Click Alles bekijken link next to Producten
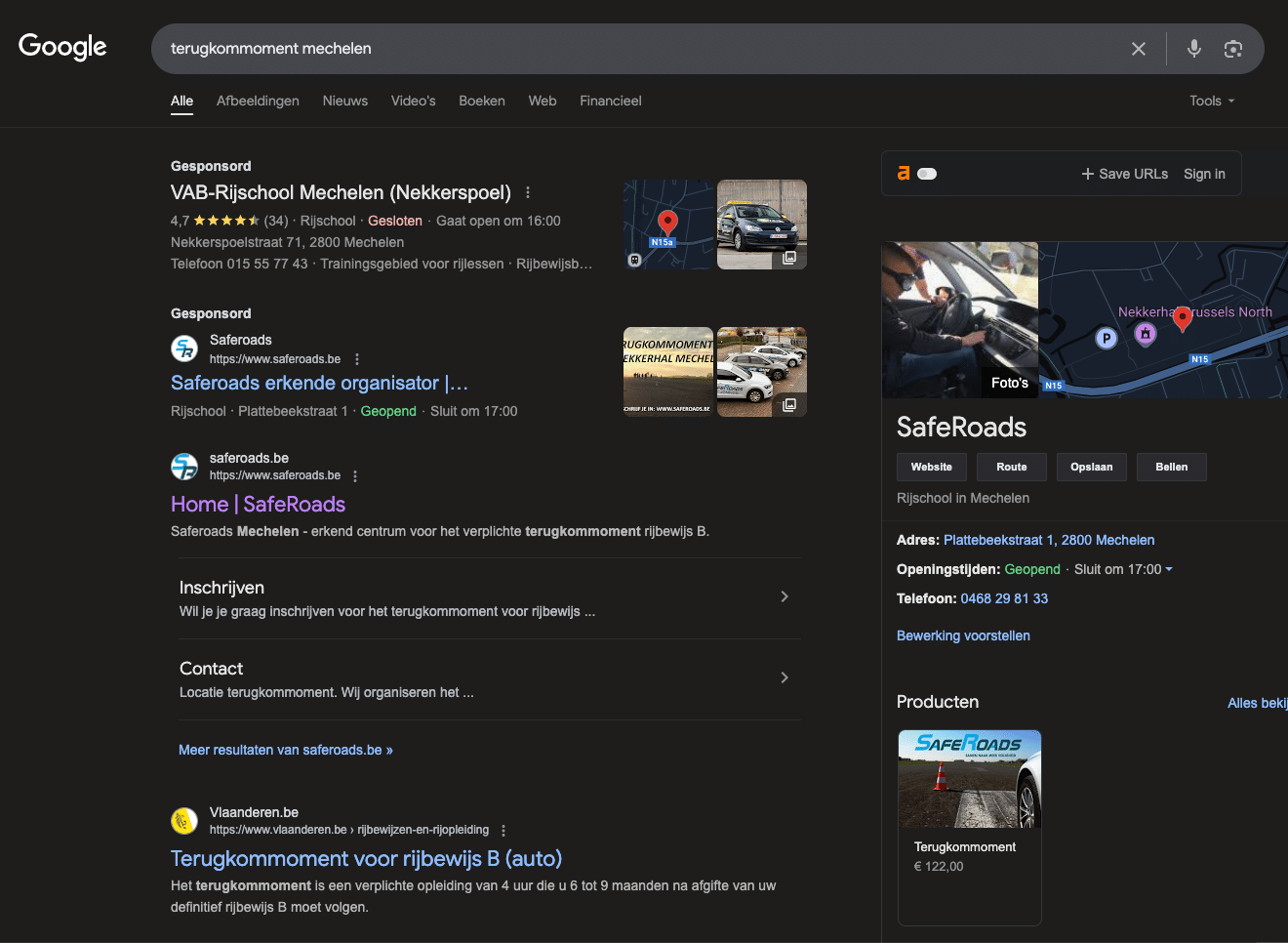 click(x=1258, y=703)
